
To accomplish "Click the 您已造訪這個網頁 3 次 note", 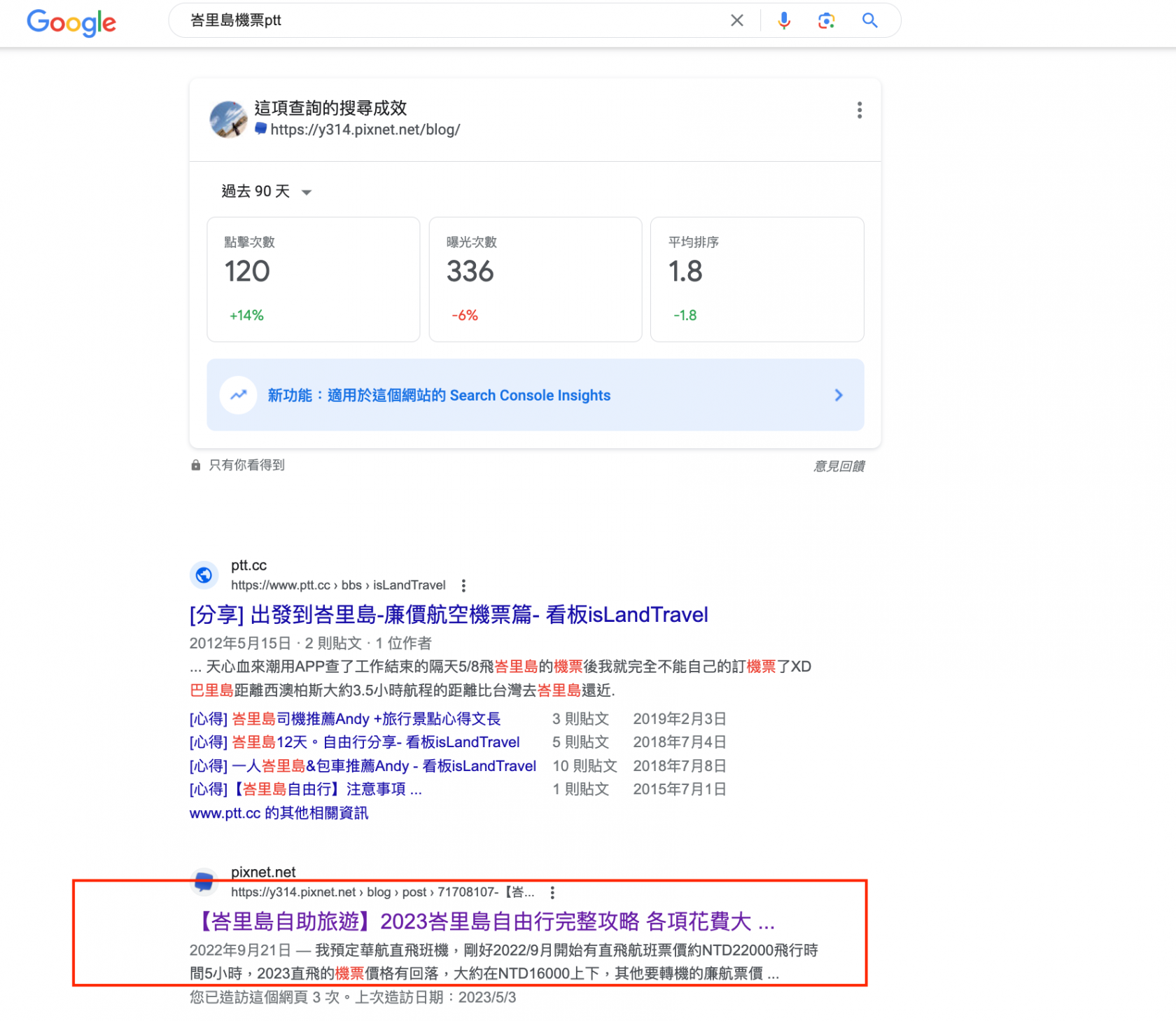I will 353,997.
